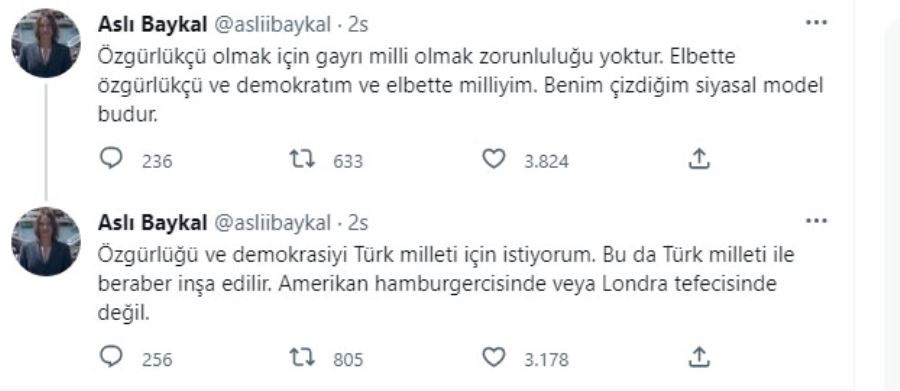Image resolution: width=900 pixels, height=391 pixels.
Task: Share the second tweet via upload icon
Action: tap(699, 358)
